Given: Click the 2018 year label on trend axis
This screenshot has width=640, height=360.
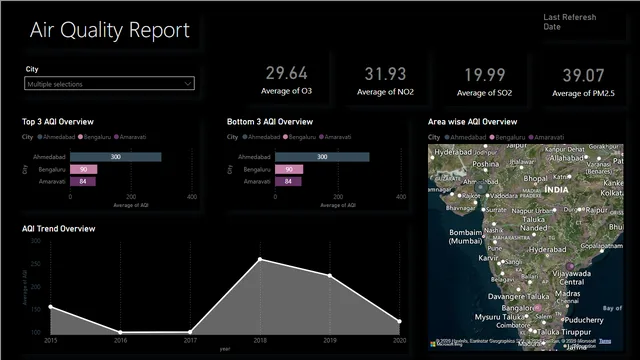Looking at the screenshot, I should pos(260,340).
